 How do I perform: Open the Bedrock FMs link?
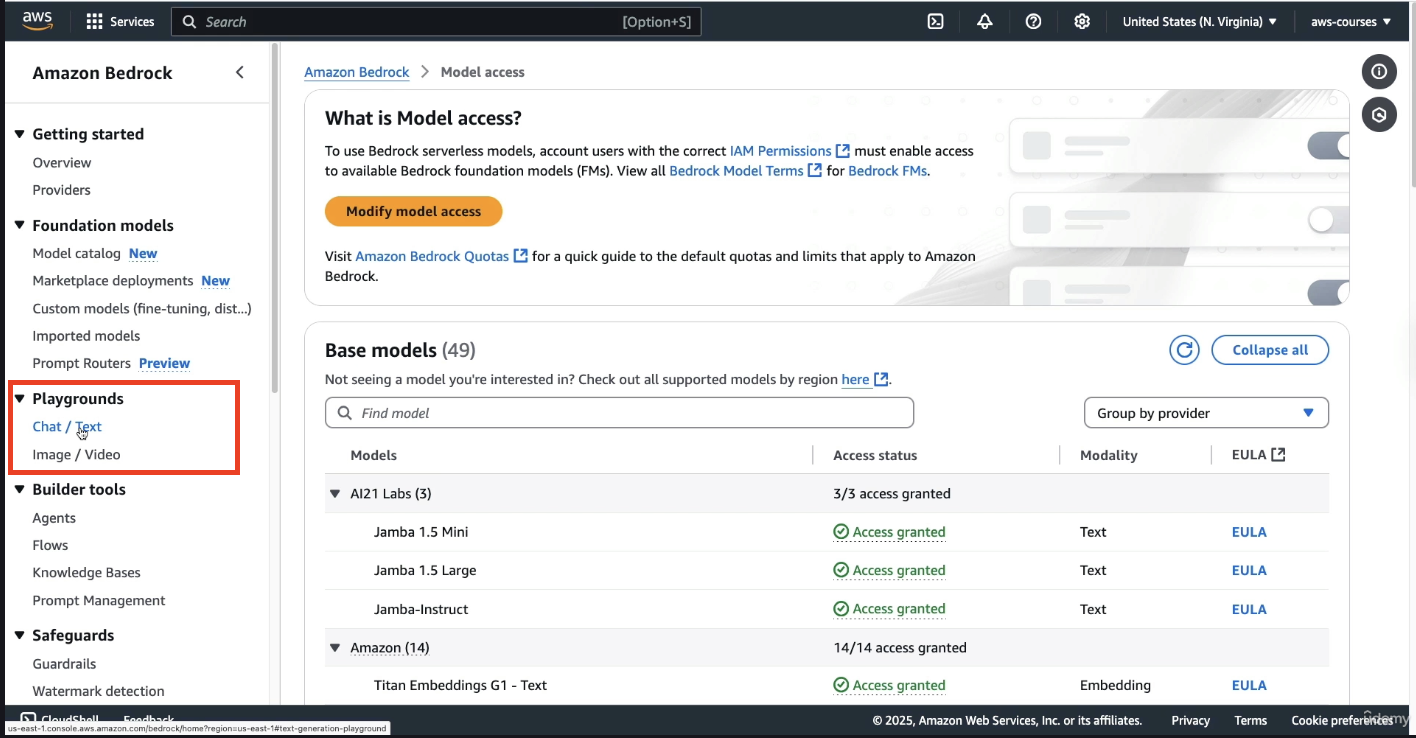(887, 171)
